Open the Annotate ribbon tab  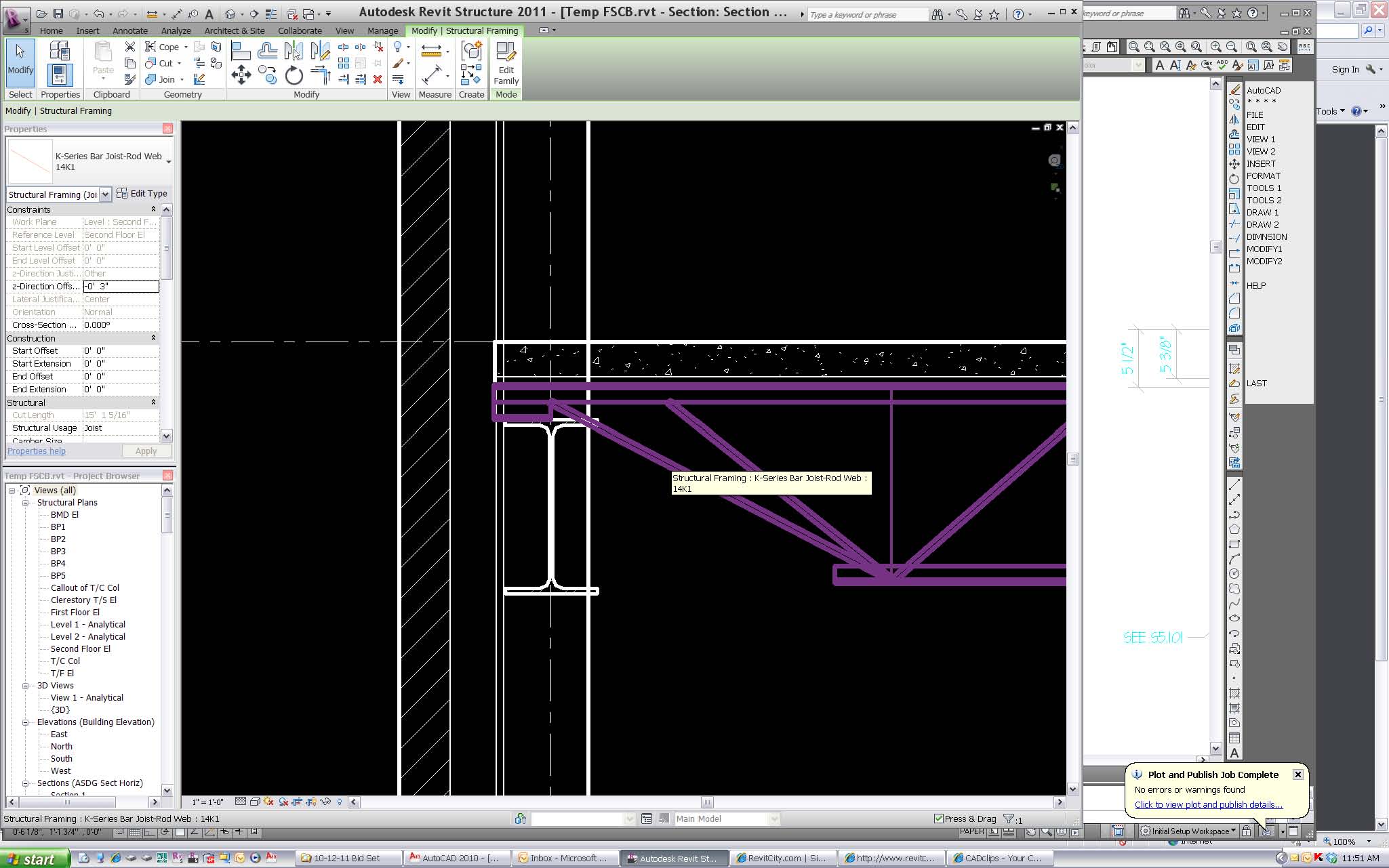click(x=129, y=30)
